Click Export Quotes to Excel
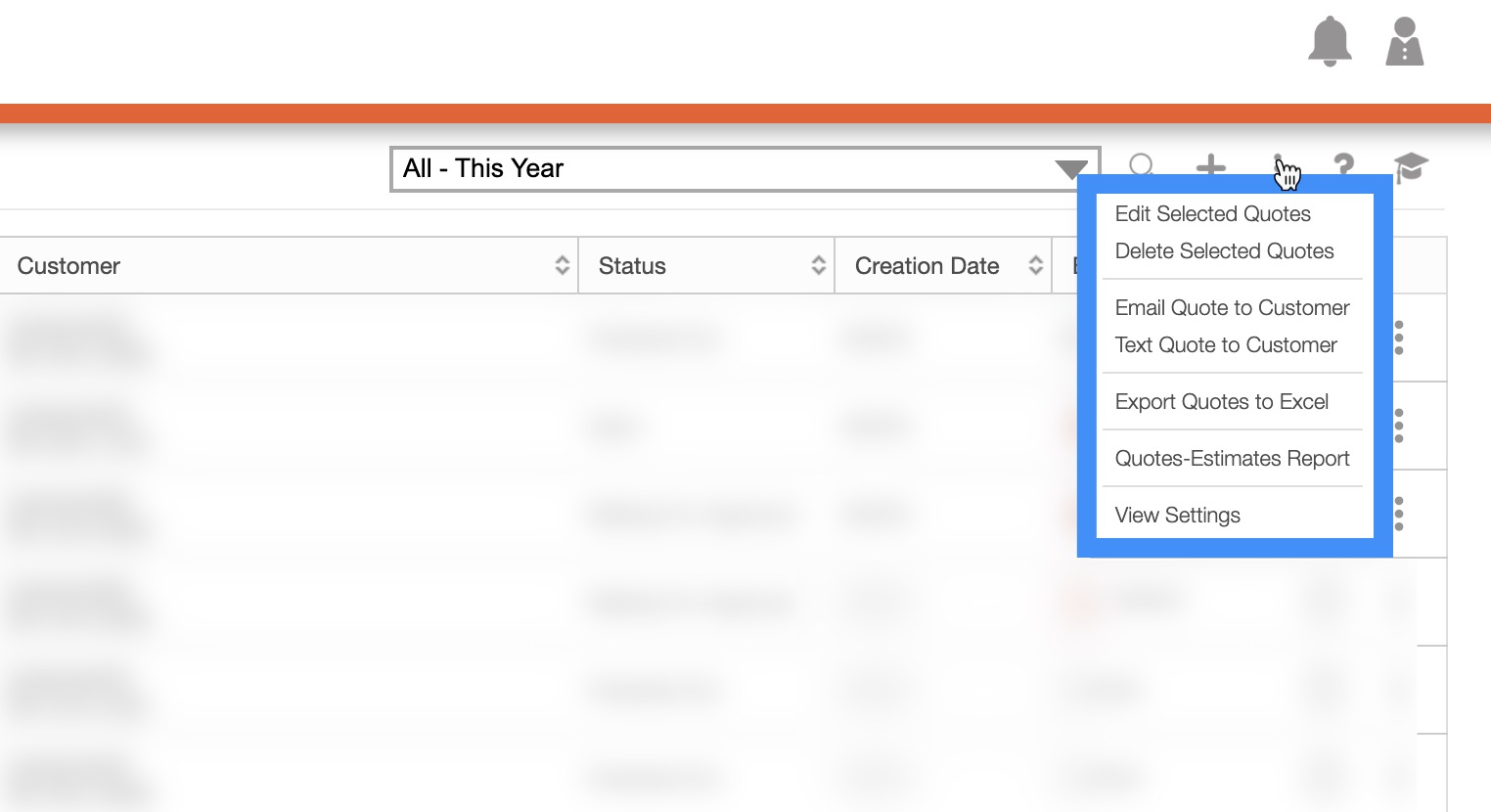The height and width of the screenshot is (812, 1491). (x=1221, y=402)
